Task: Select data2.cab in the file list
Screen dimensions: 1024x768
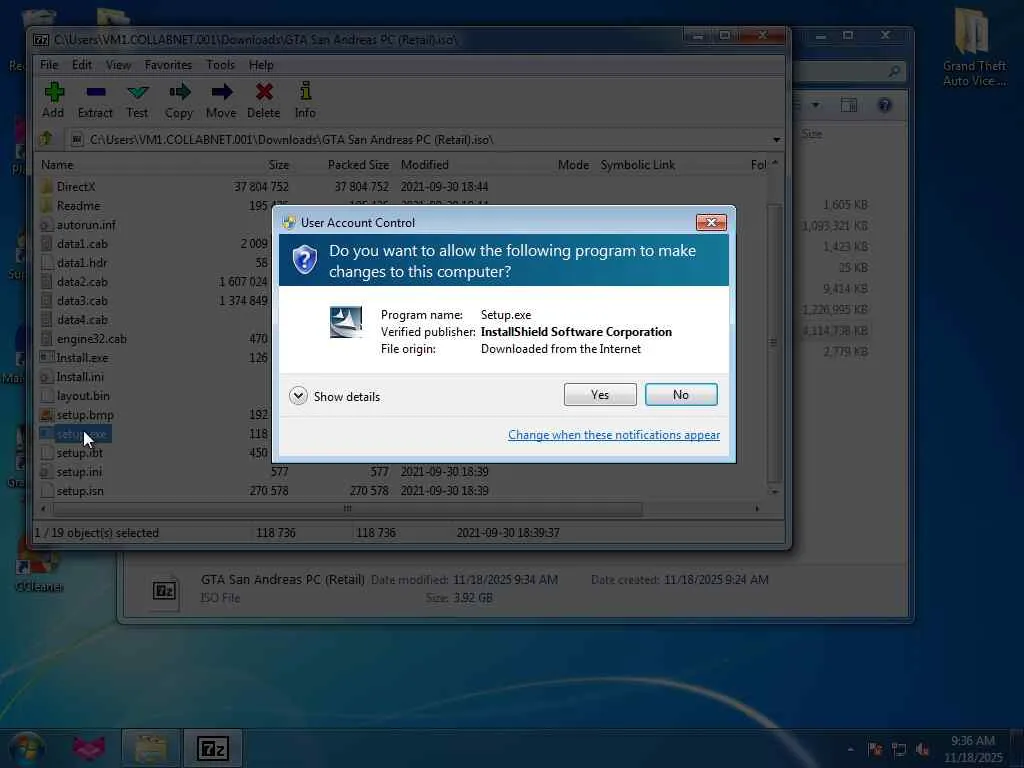Action: 82,281
